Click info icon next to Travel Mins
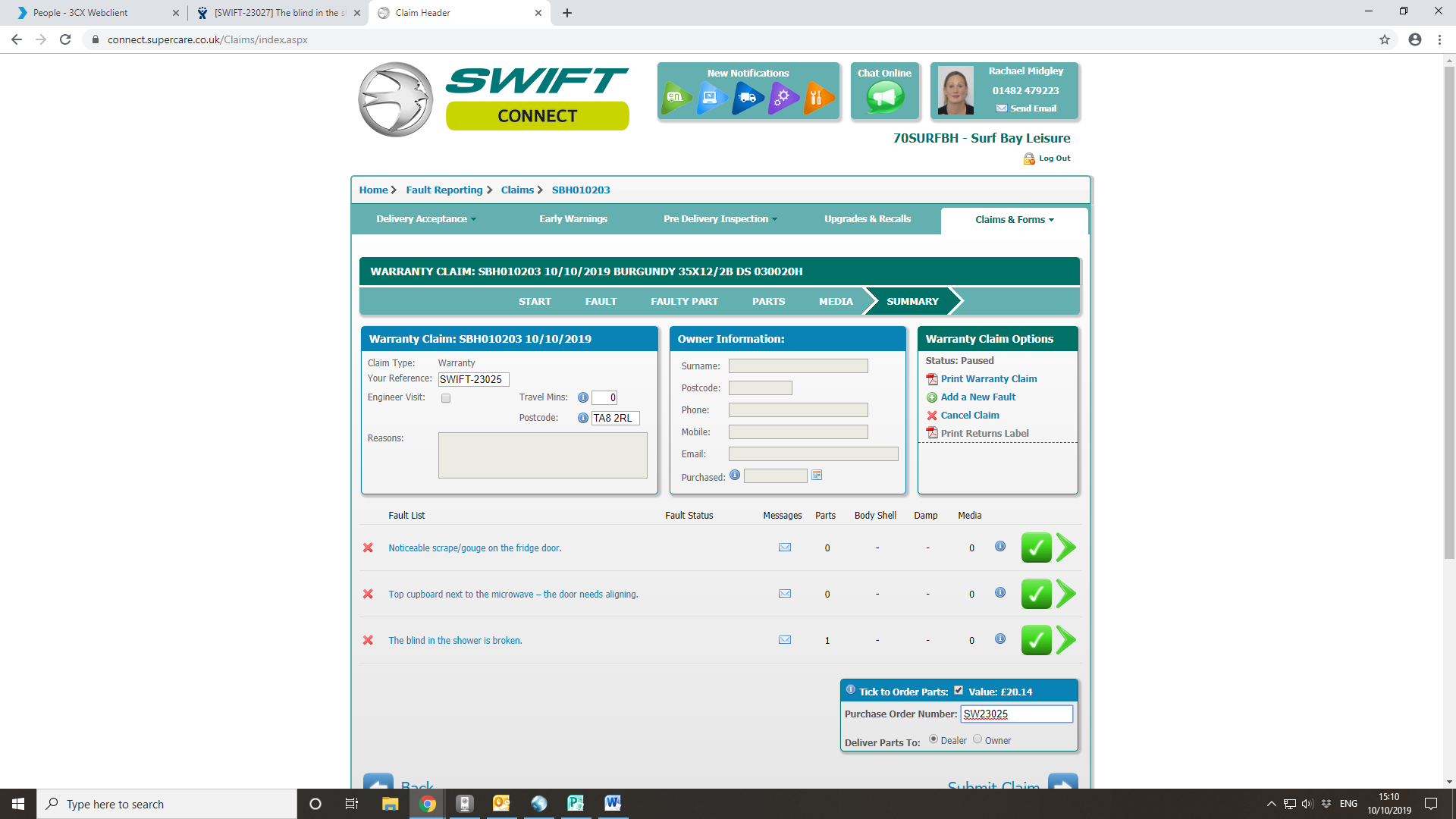 582,397
